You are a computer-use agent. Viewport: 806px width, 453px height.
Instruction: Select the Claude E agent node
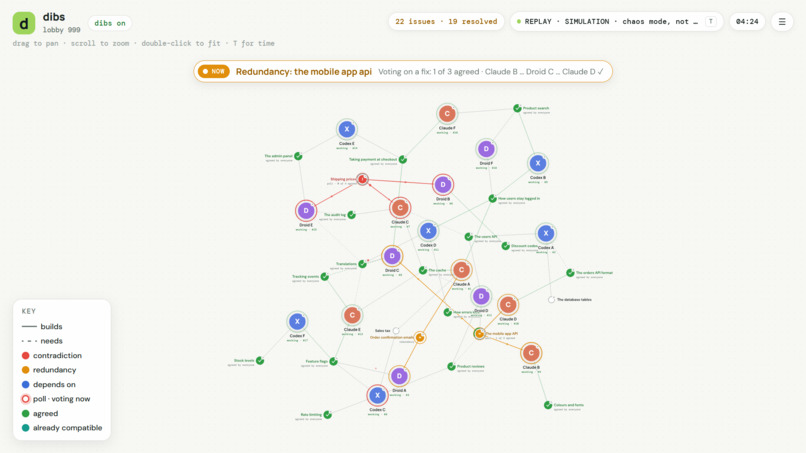[352, 315]
